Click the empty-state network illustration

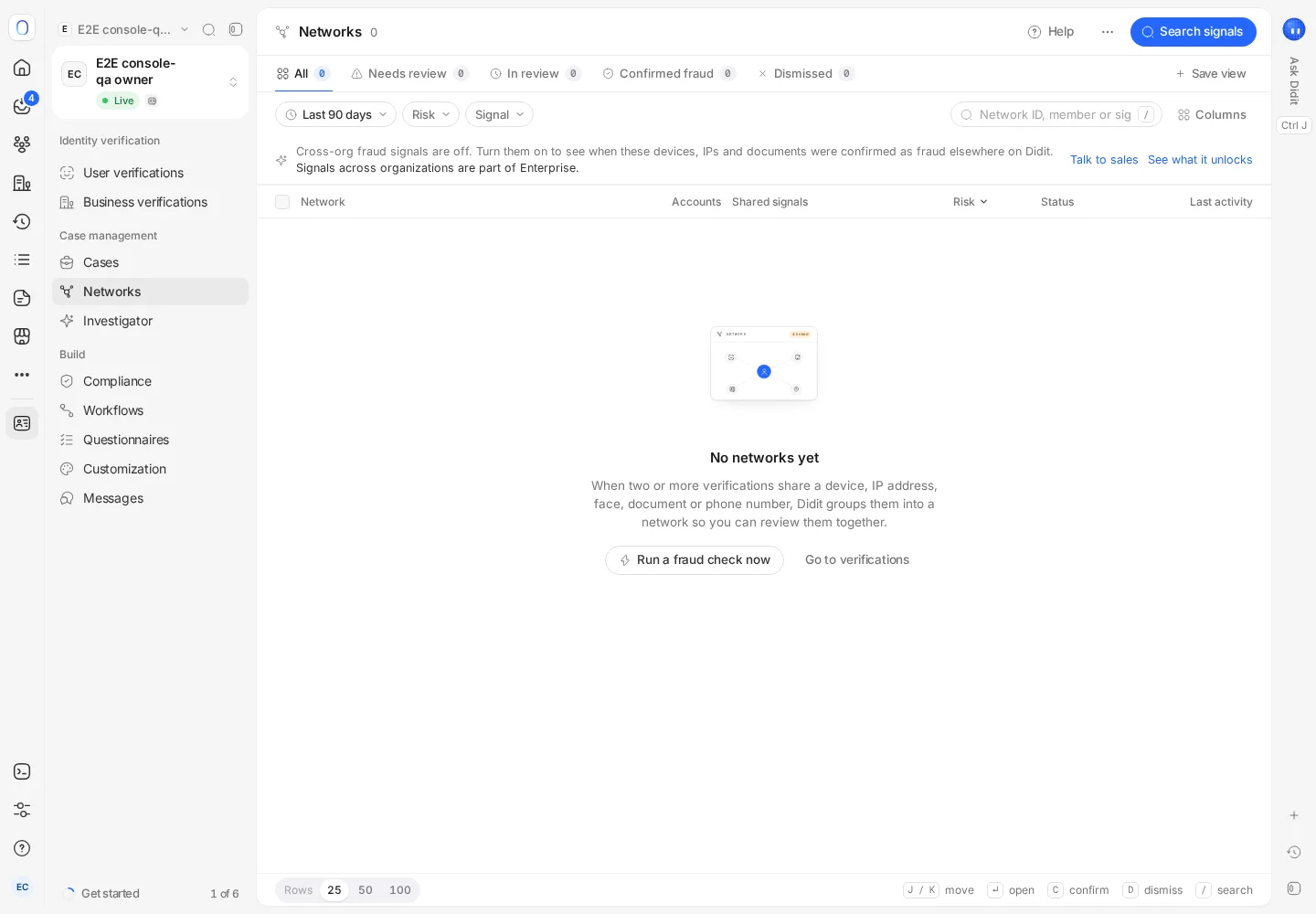tap(764, 364)
